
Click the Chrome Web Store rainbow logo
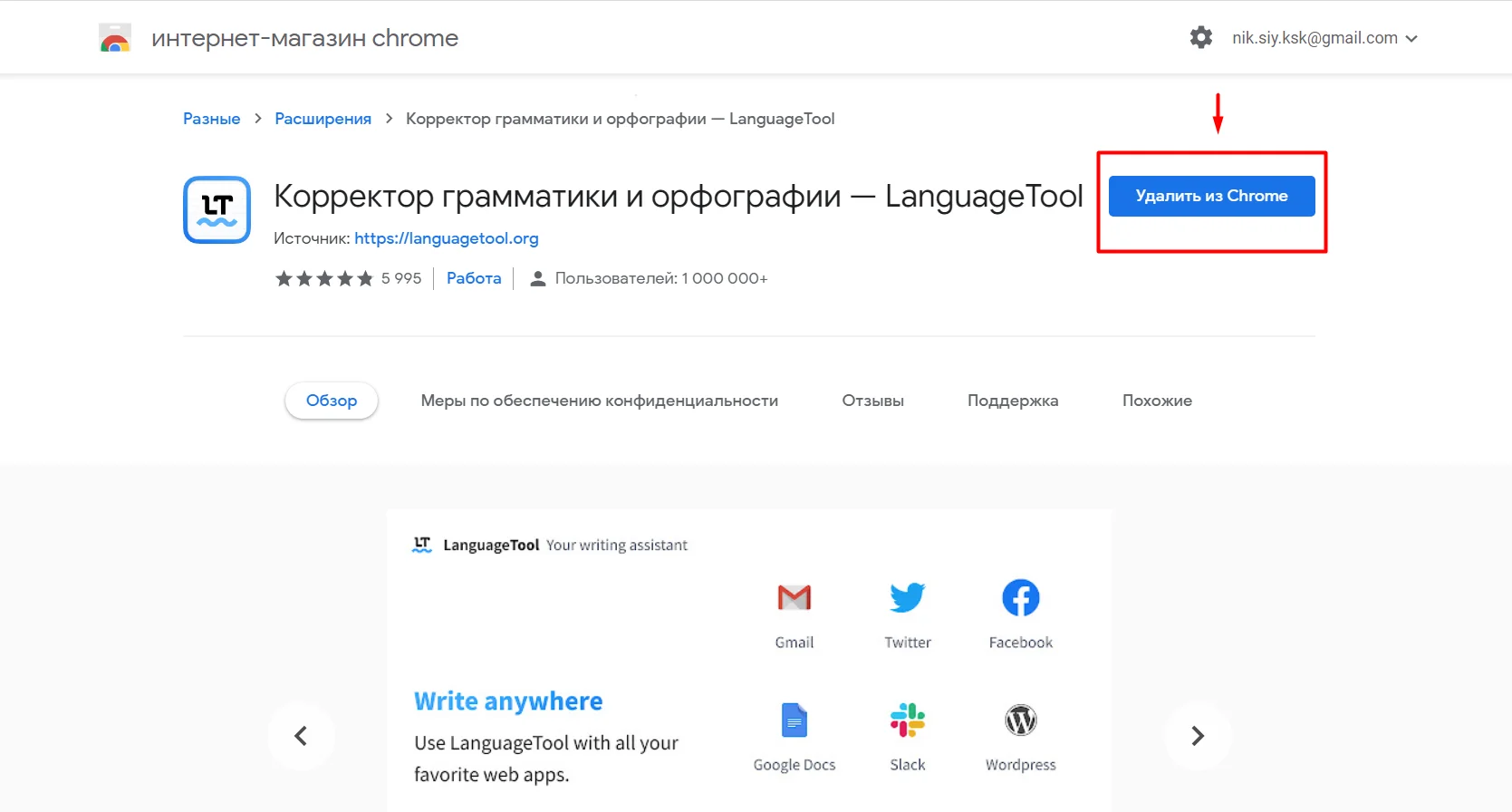[115, 38]
